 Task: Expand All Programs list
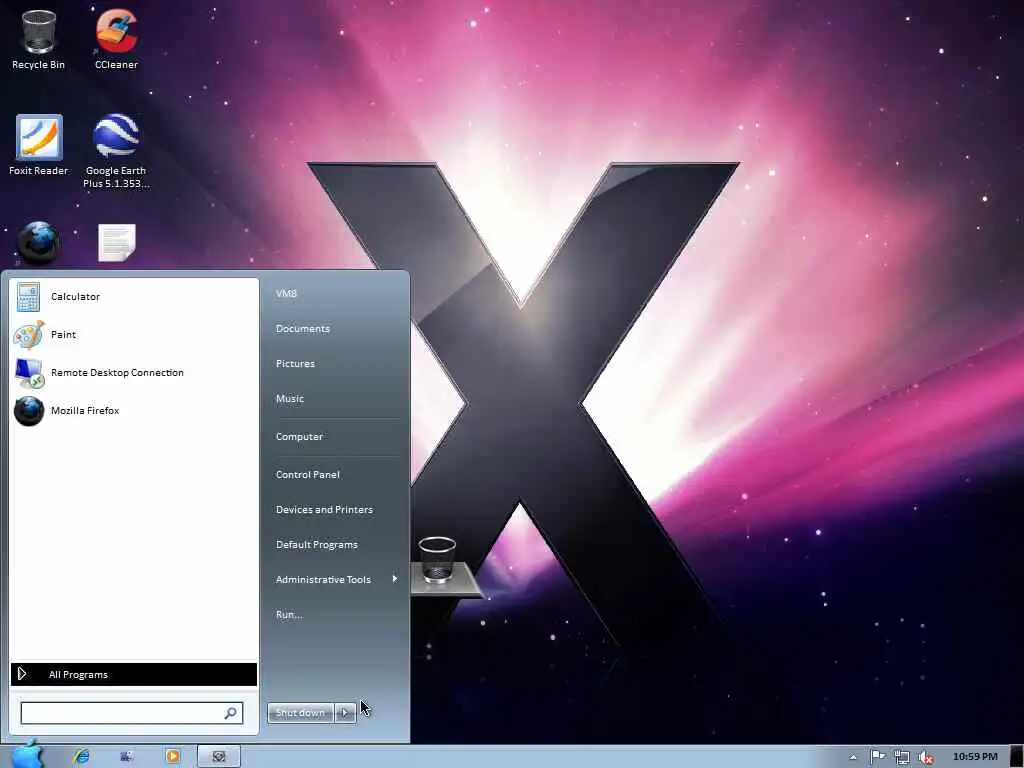pos(134,675)
